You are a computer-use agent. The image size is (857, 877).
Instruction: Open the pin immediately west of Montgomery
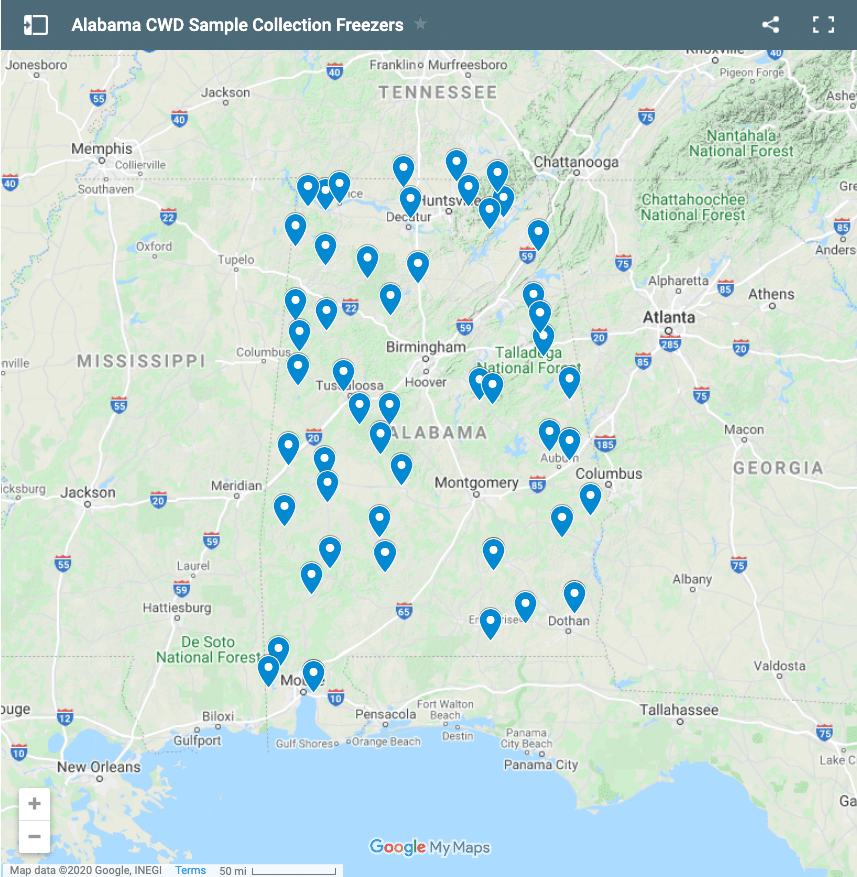(x=401, y=466)
